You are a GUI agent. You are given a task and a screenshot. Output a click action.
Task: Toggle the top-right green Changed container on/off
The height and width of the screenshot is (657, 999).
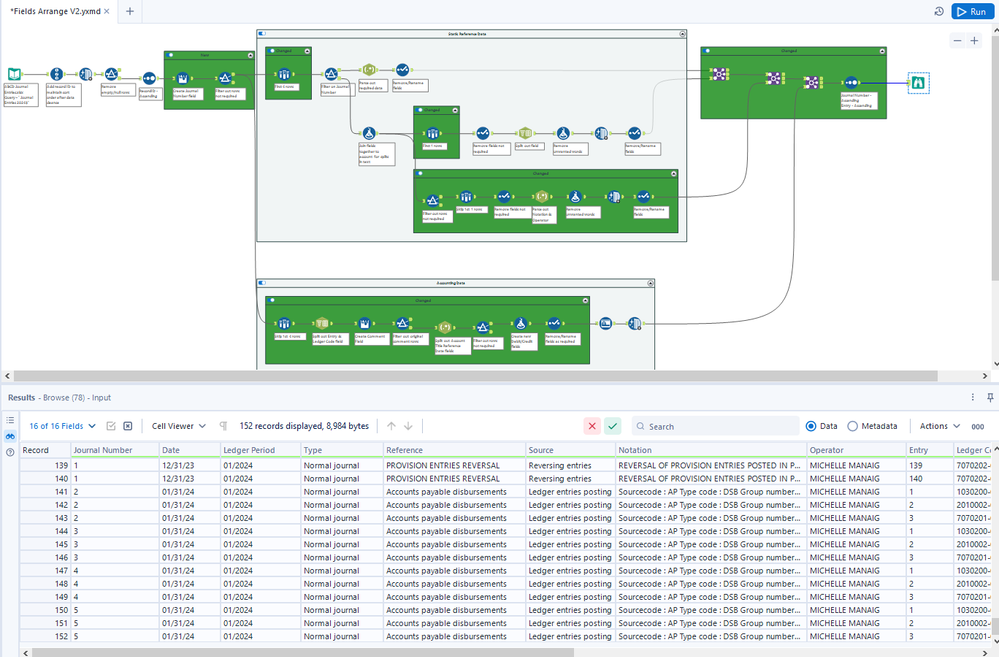[x=706, y=51]
